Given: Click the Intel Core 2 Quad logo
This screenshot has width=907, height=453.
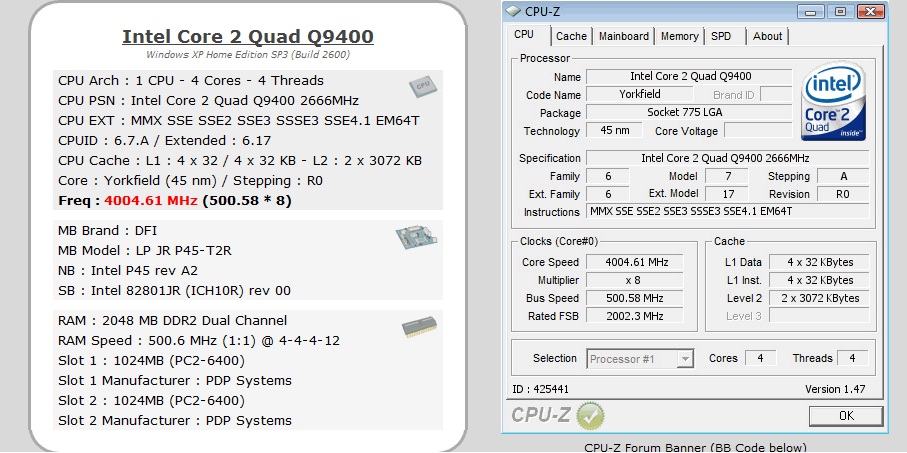Looking at the screenshot, I should point(834,101).
